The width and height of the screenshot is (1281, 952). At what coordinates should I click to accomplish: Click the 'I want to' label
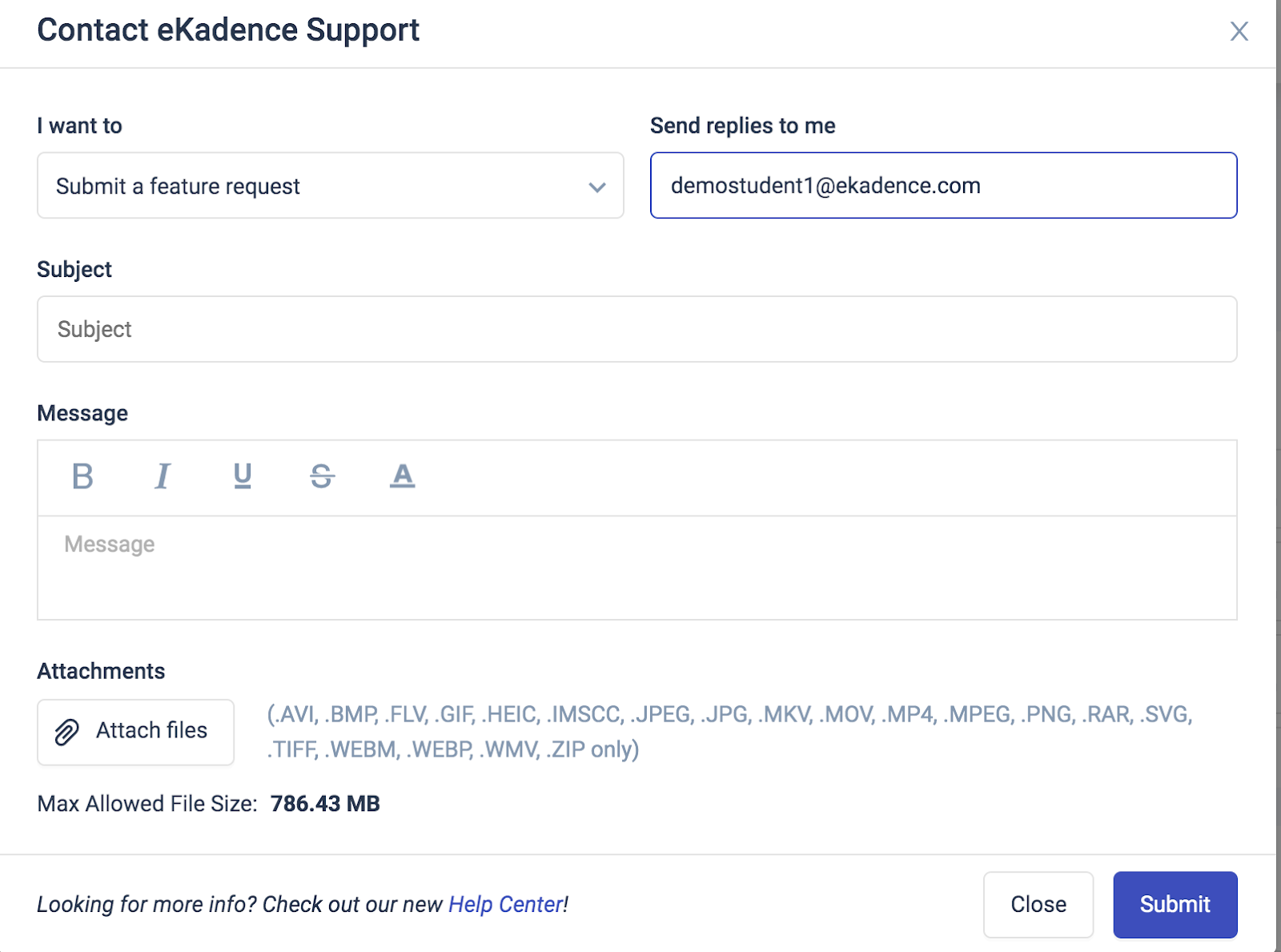tap(79, 126)
